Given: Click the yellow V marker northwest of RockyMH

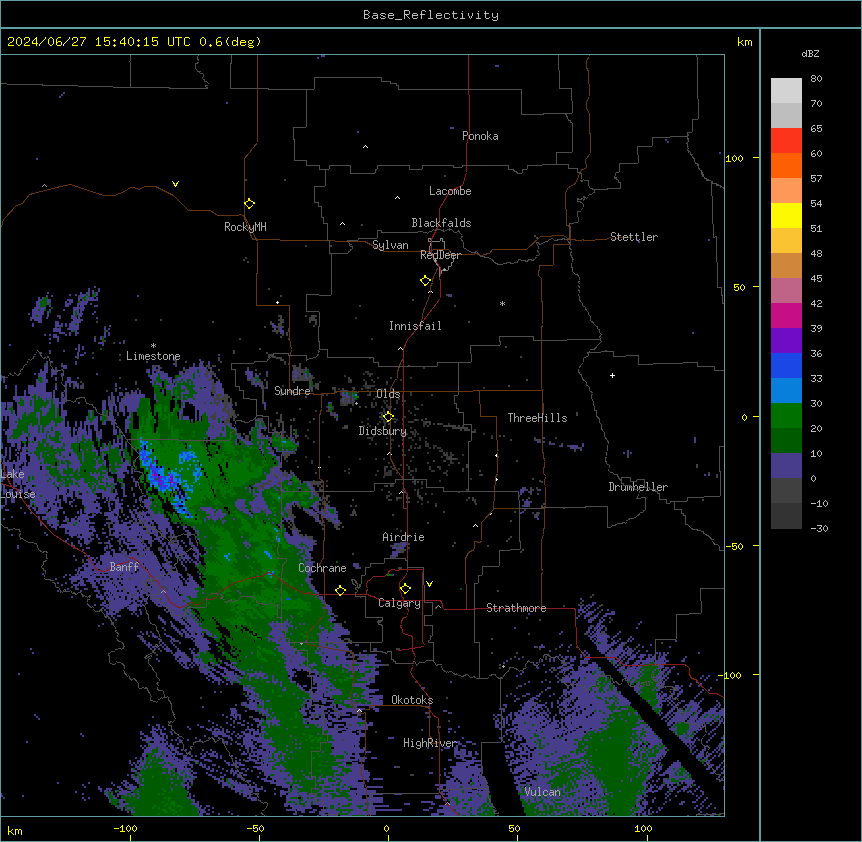Looking at the screenshot, I should pyautogui.click(x=175, y=184).
